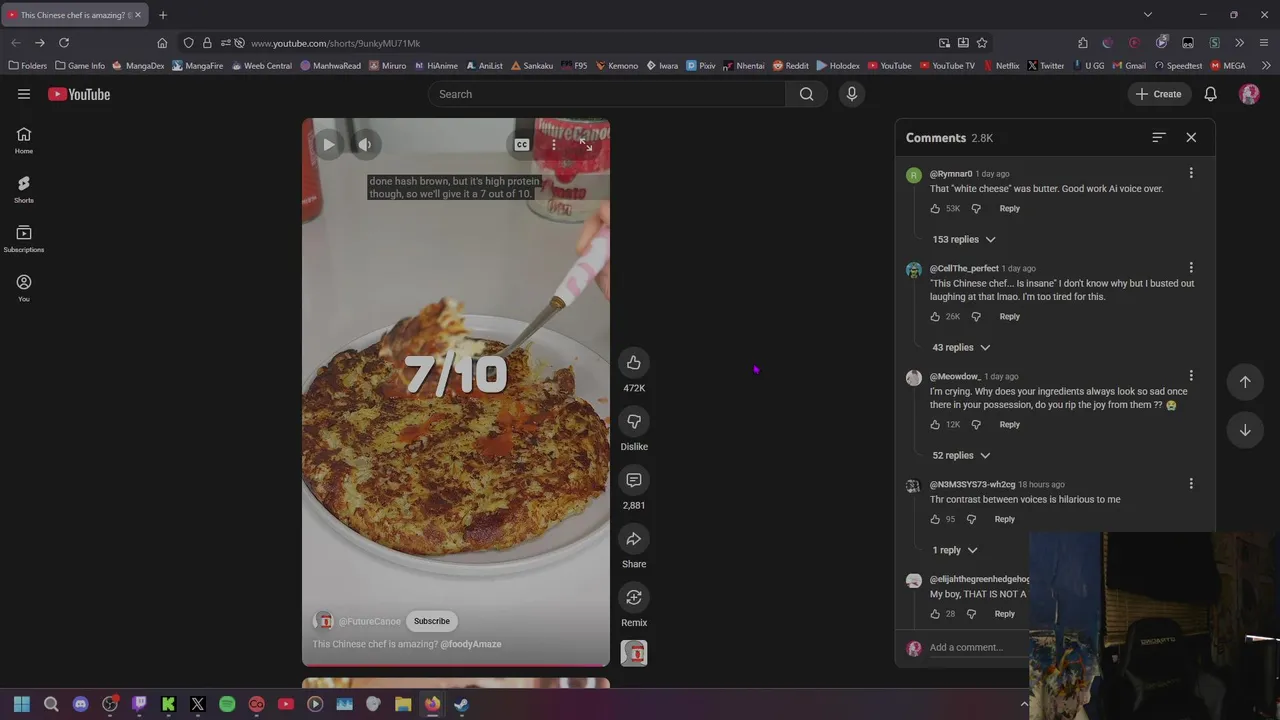
Task: Open the Reddit bookmark
Action: 790,66
